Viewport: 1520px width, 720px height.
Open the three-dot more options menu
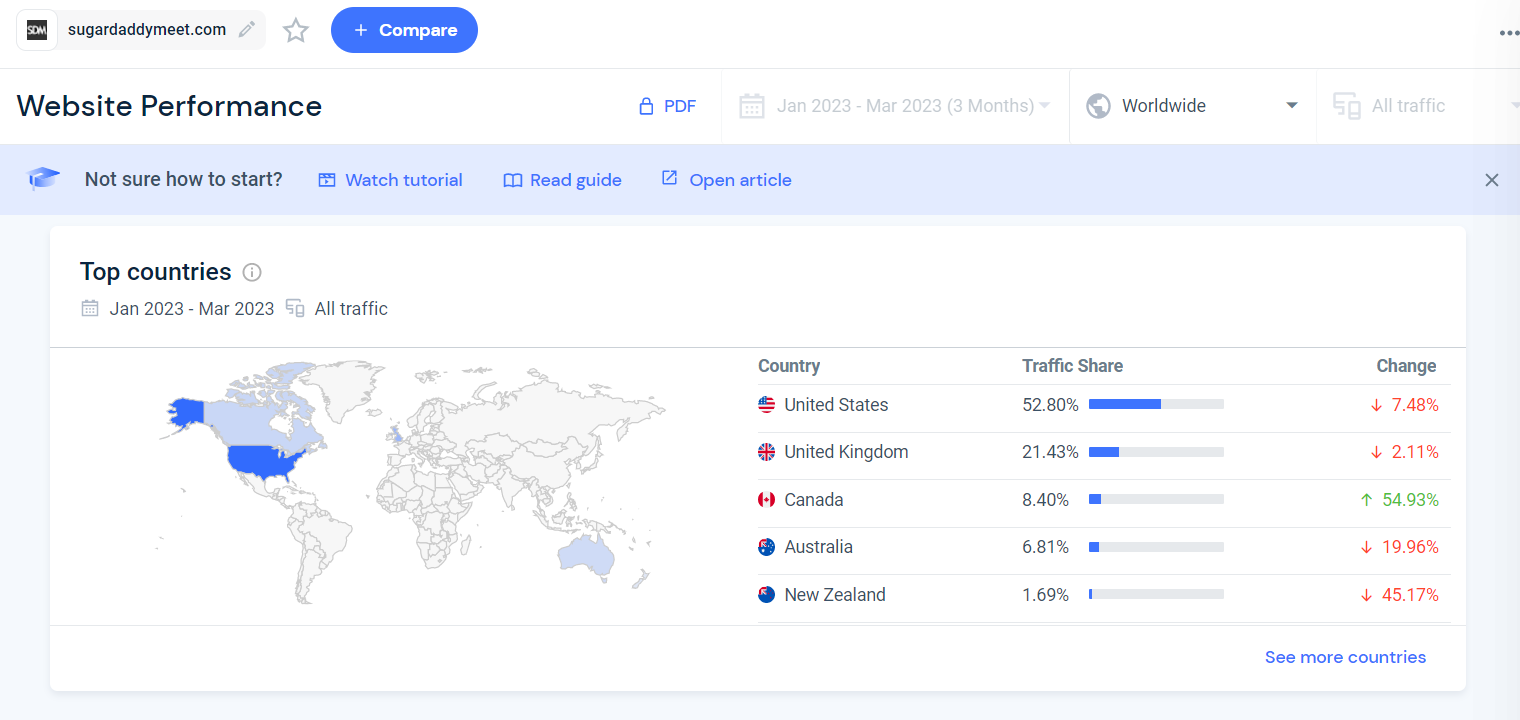tap(1508, 32)
